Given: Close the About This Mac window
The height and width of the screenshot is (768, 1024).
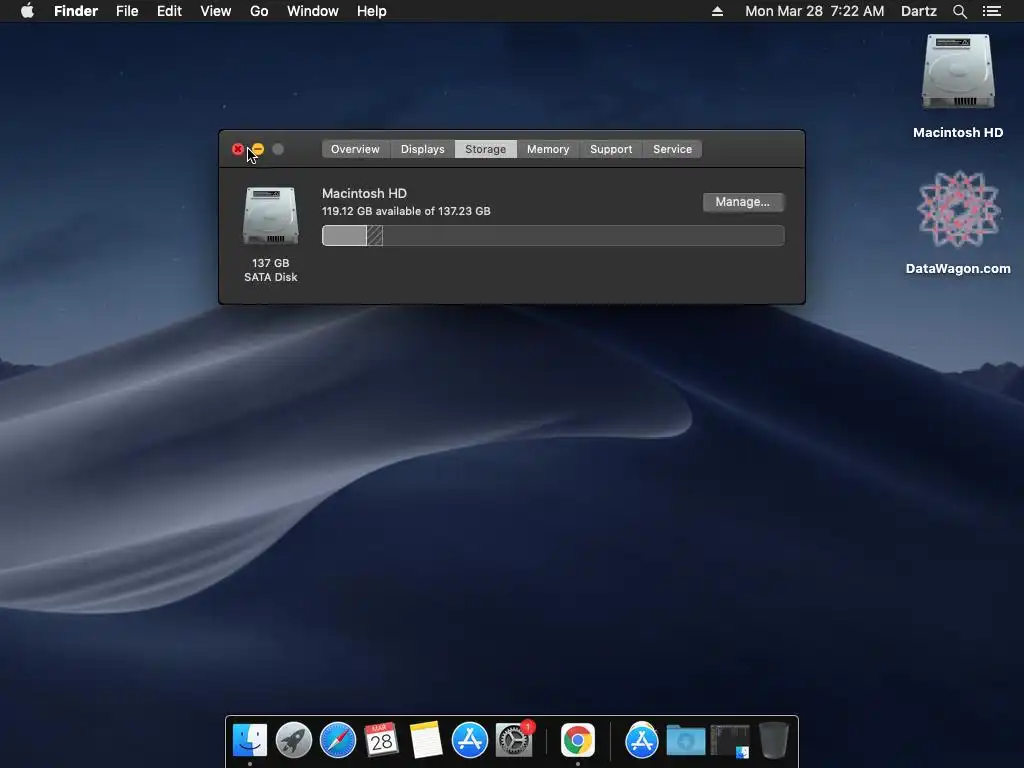Looking at the screenshot, I should 238,150.
